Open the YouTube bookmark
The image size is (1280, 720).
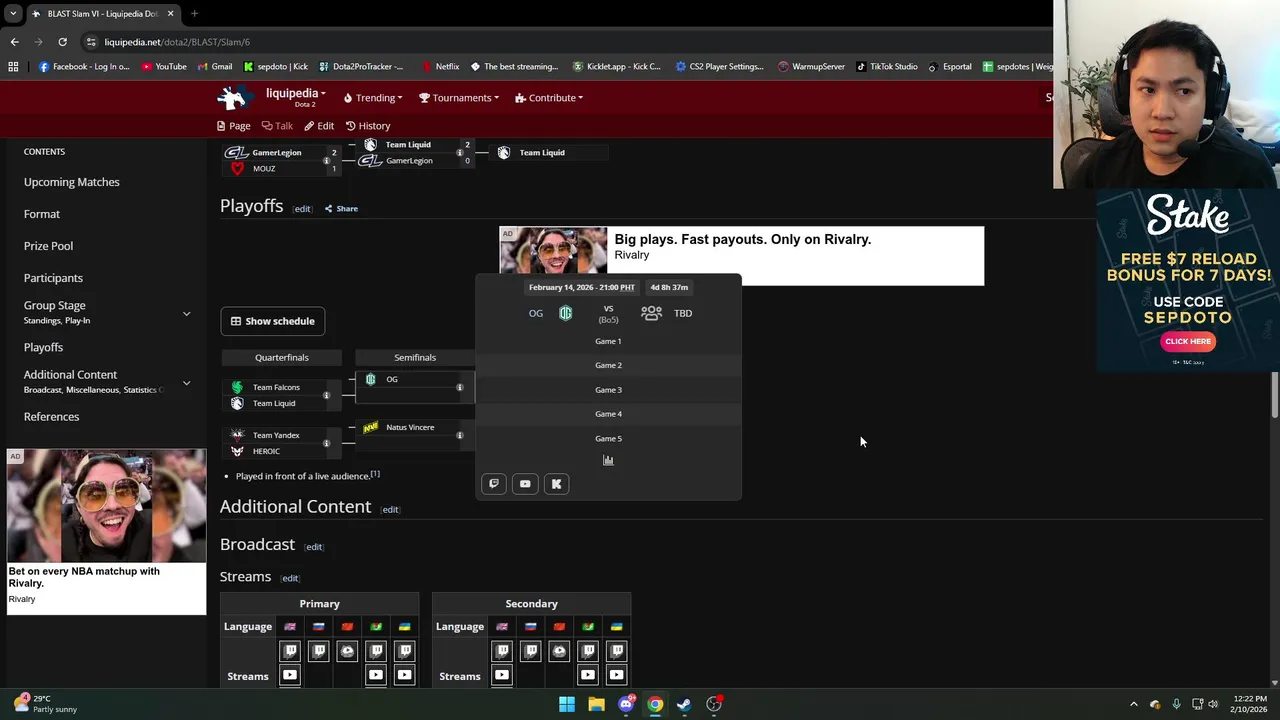pyautogui.click(x=164, y=67)
